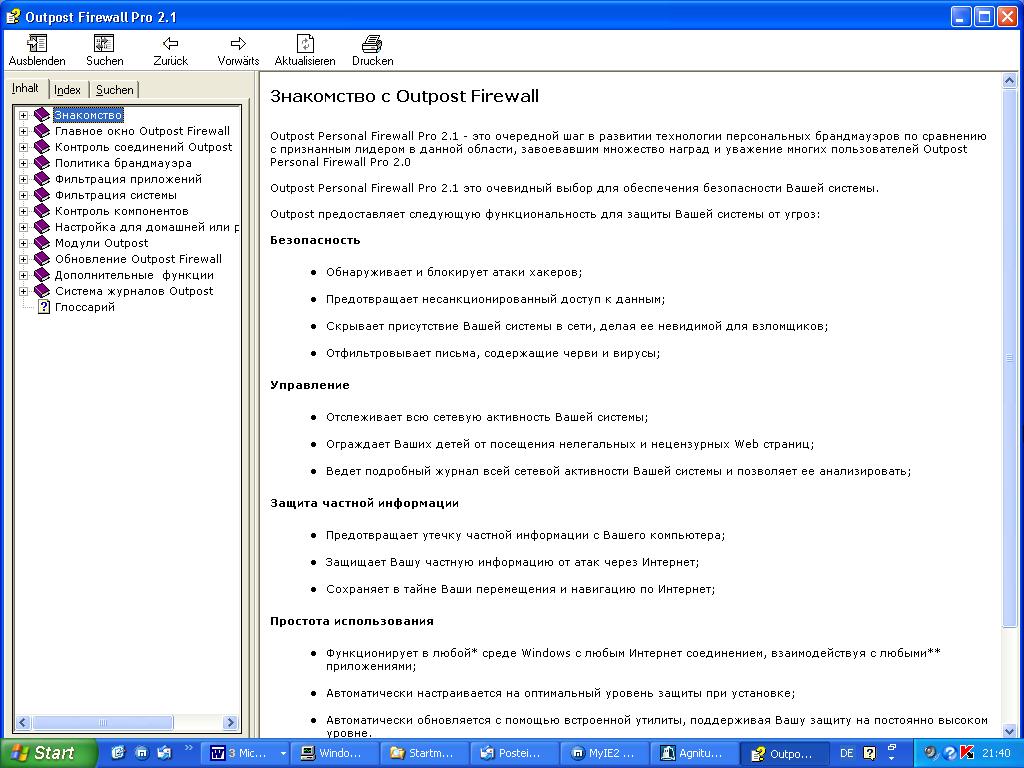Click the content pane scroll-down arrow
1024x768 pixels.
pos(1009,731)
